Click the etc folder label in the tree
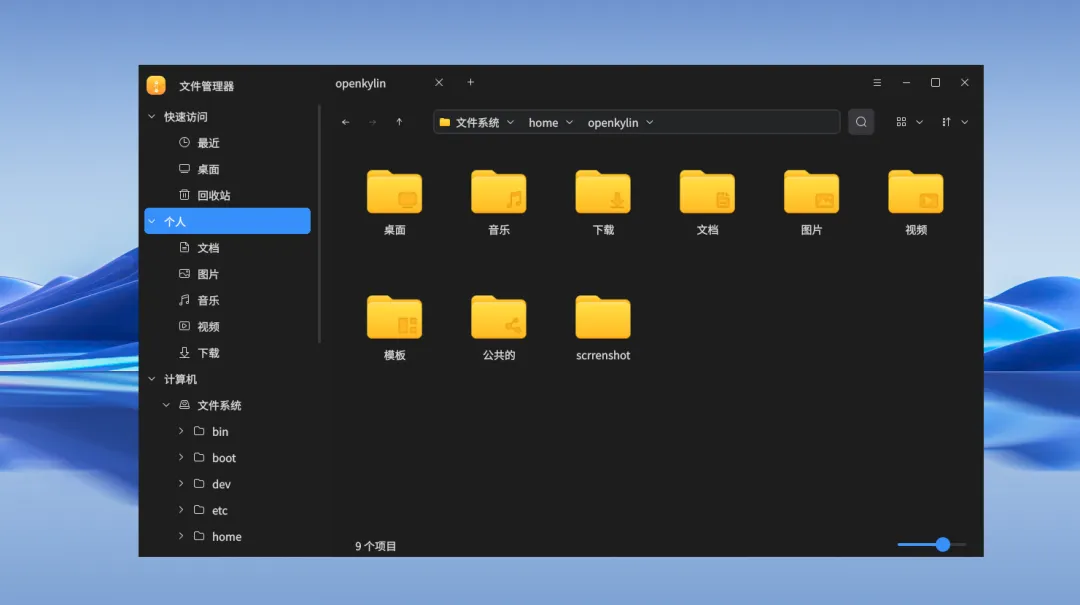This screenshot has width=1080, height=605. [x=220, y=510]
